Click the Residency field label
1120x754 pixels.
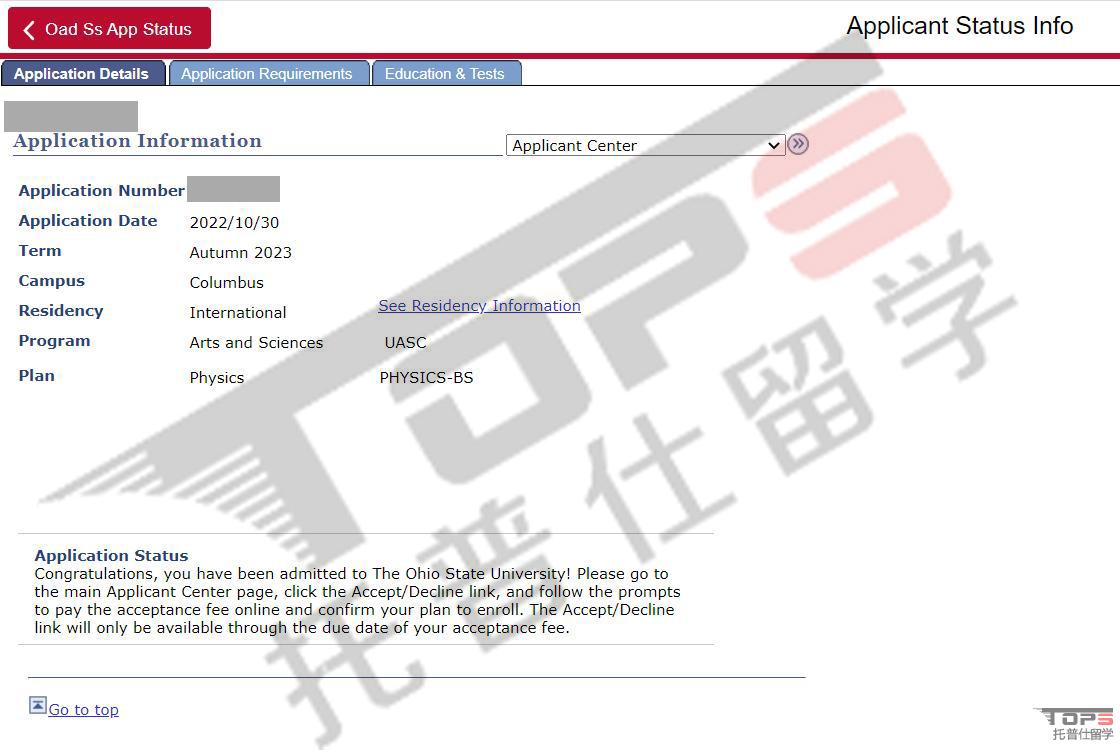click(61, 311)
